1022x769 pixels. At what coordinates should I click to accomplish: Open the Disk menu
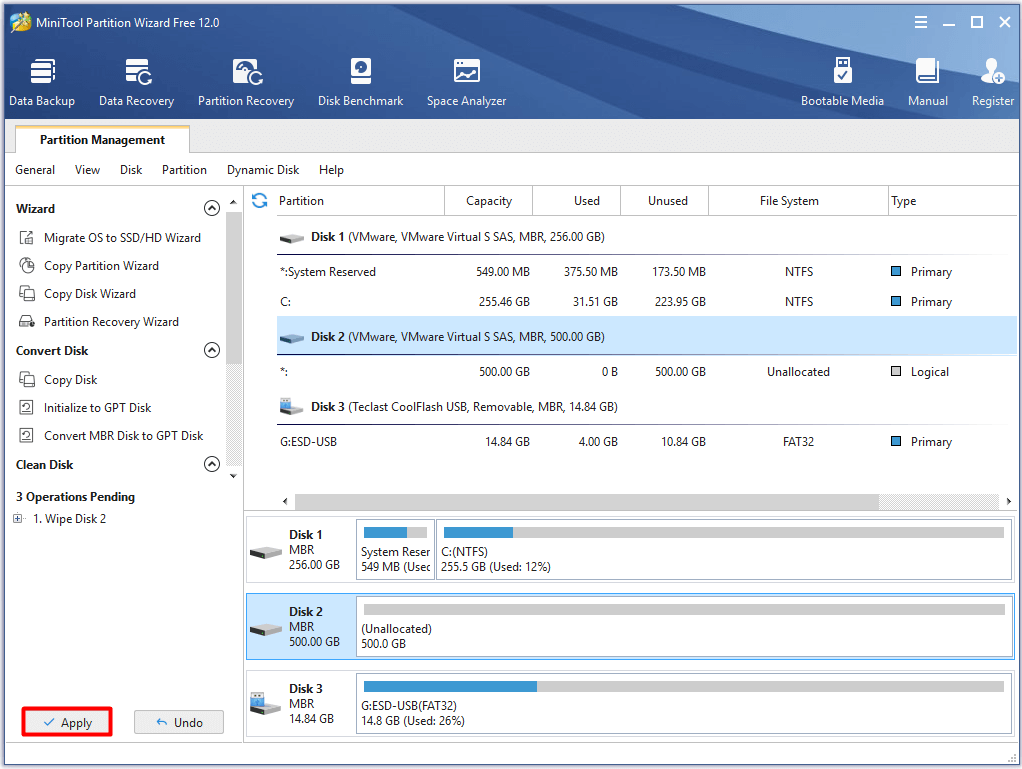(x=131, y=170)
